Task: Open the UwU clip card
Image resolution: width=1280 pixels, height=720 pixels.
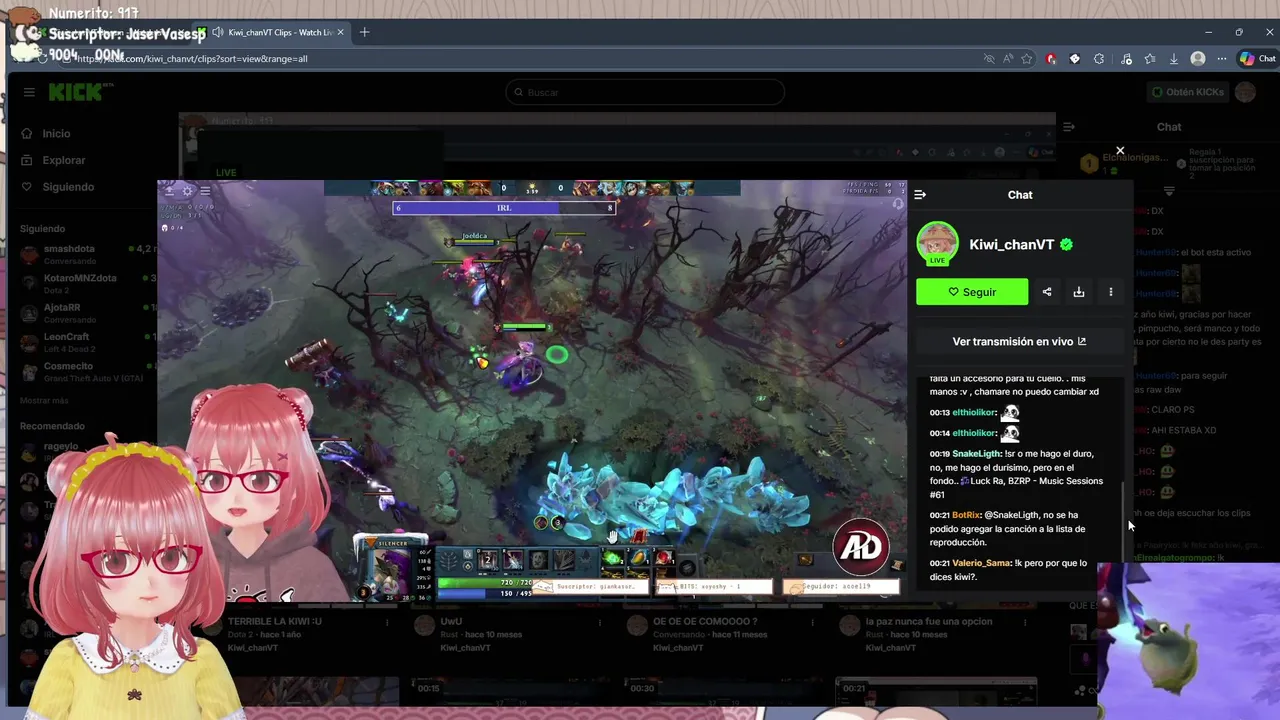Action: pyautogui.click(x=451, y=622)
